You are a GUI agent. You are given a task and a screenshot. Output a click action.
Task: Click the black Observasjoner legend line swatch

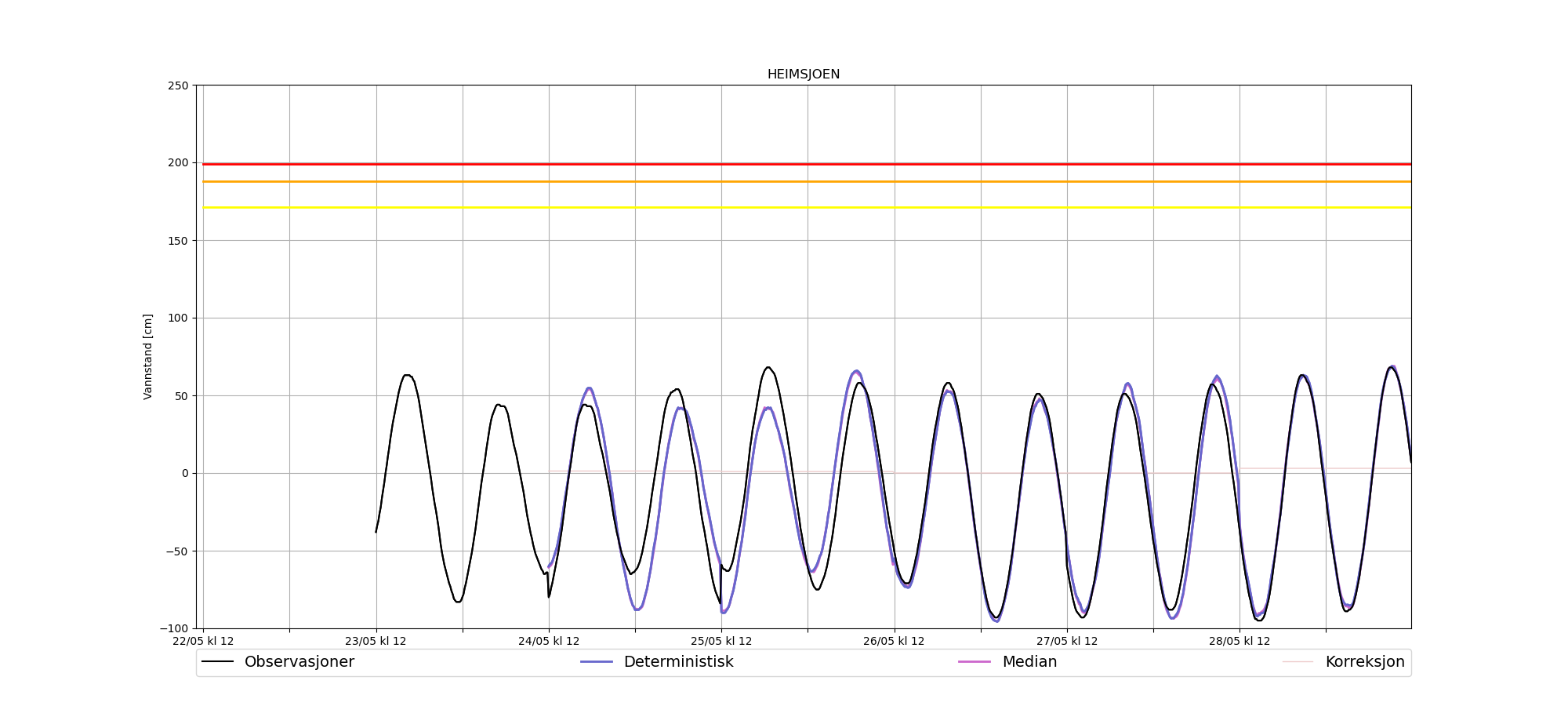click(x=217, y=662)
